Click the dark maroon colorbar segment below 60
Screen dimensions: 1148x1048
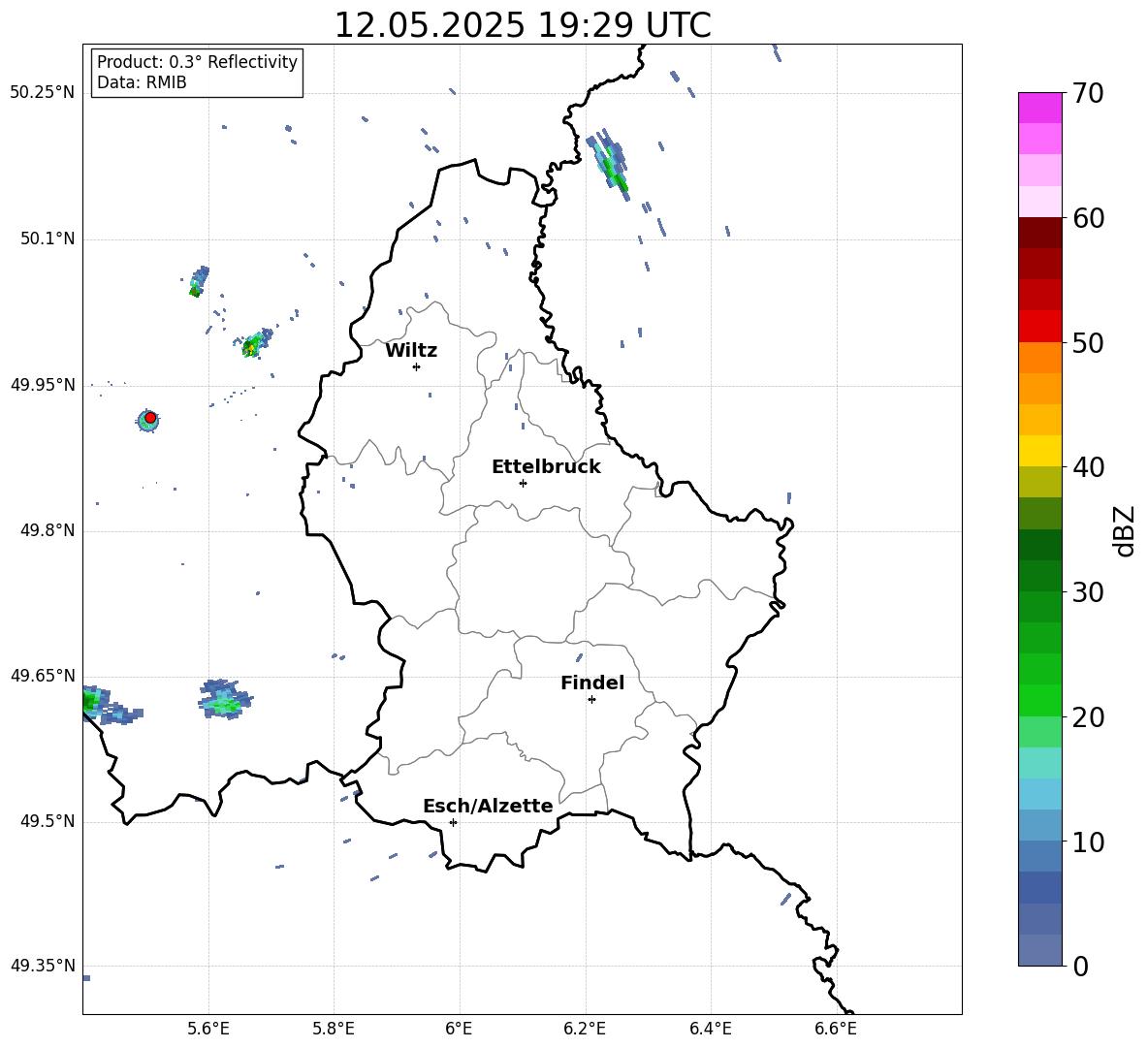click(1039, 233)
